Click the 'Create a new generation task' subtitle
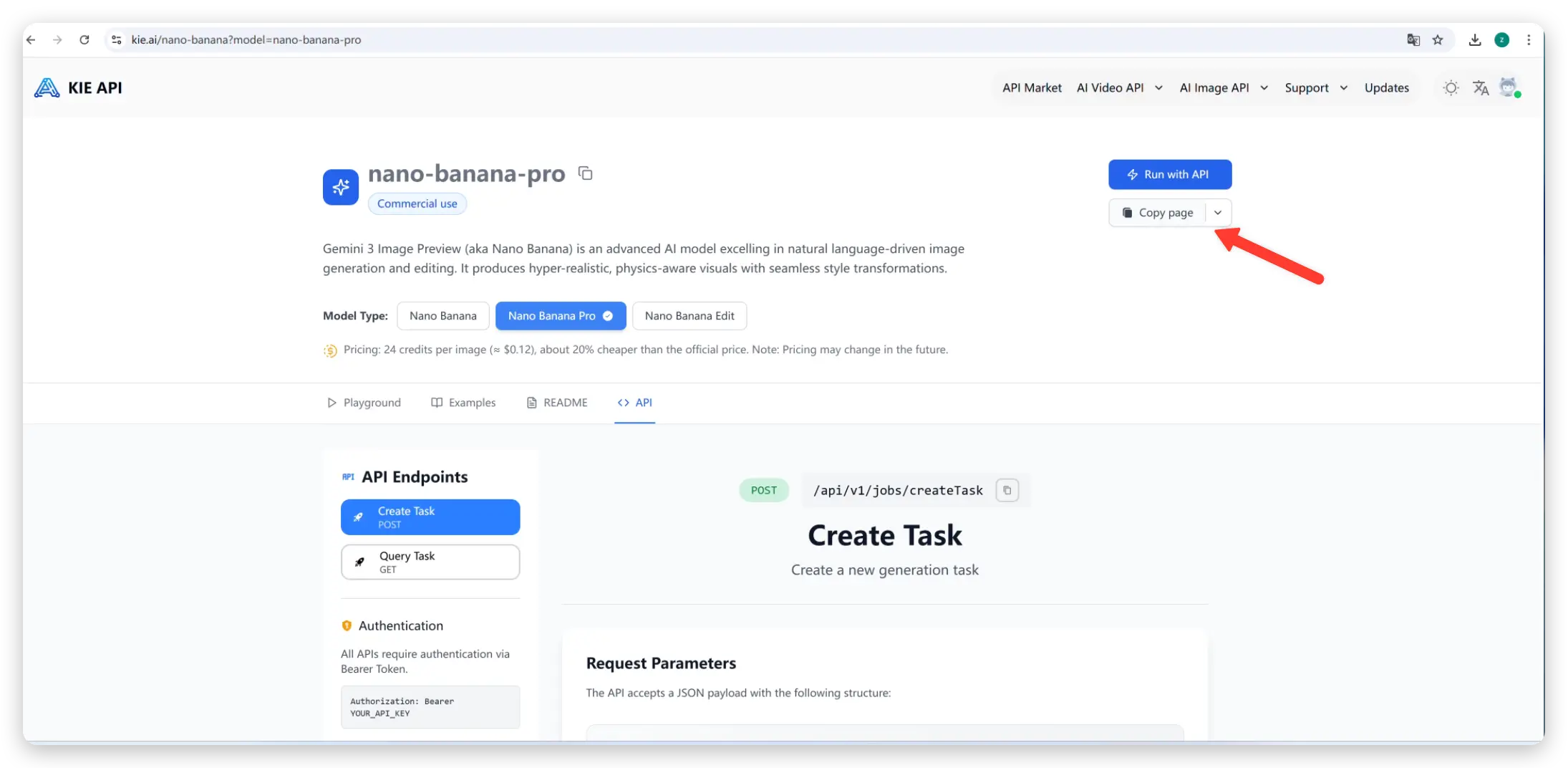 (885, 570)
